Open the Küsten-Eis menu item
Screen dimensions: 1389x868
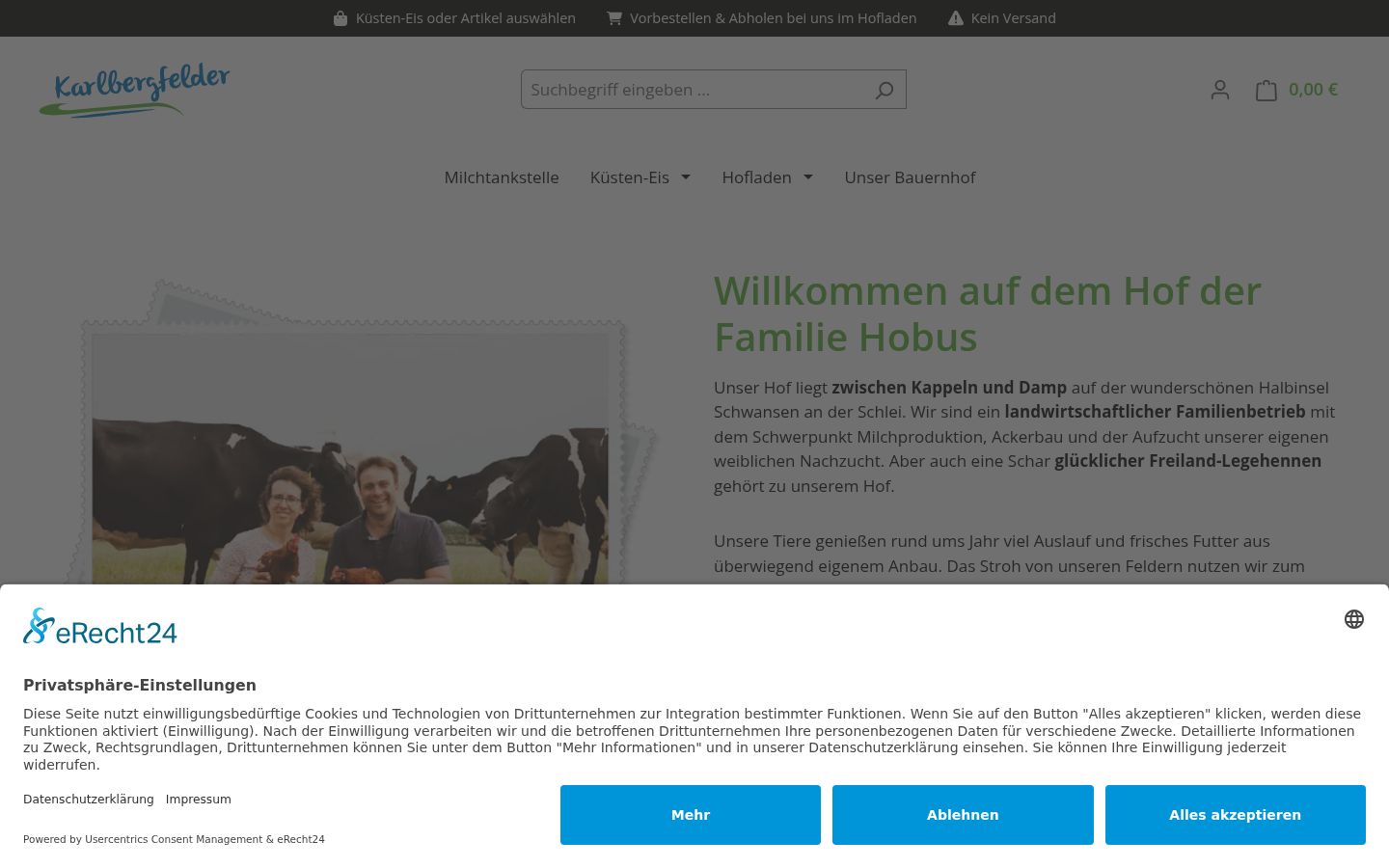tap(630, 177)
